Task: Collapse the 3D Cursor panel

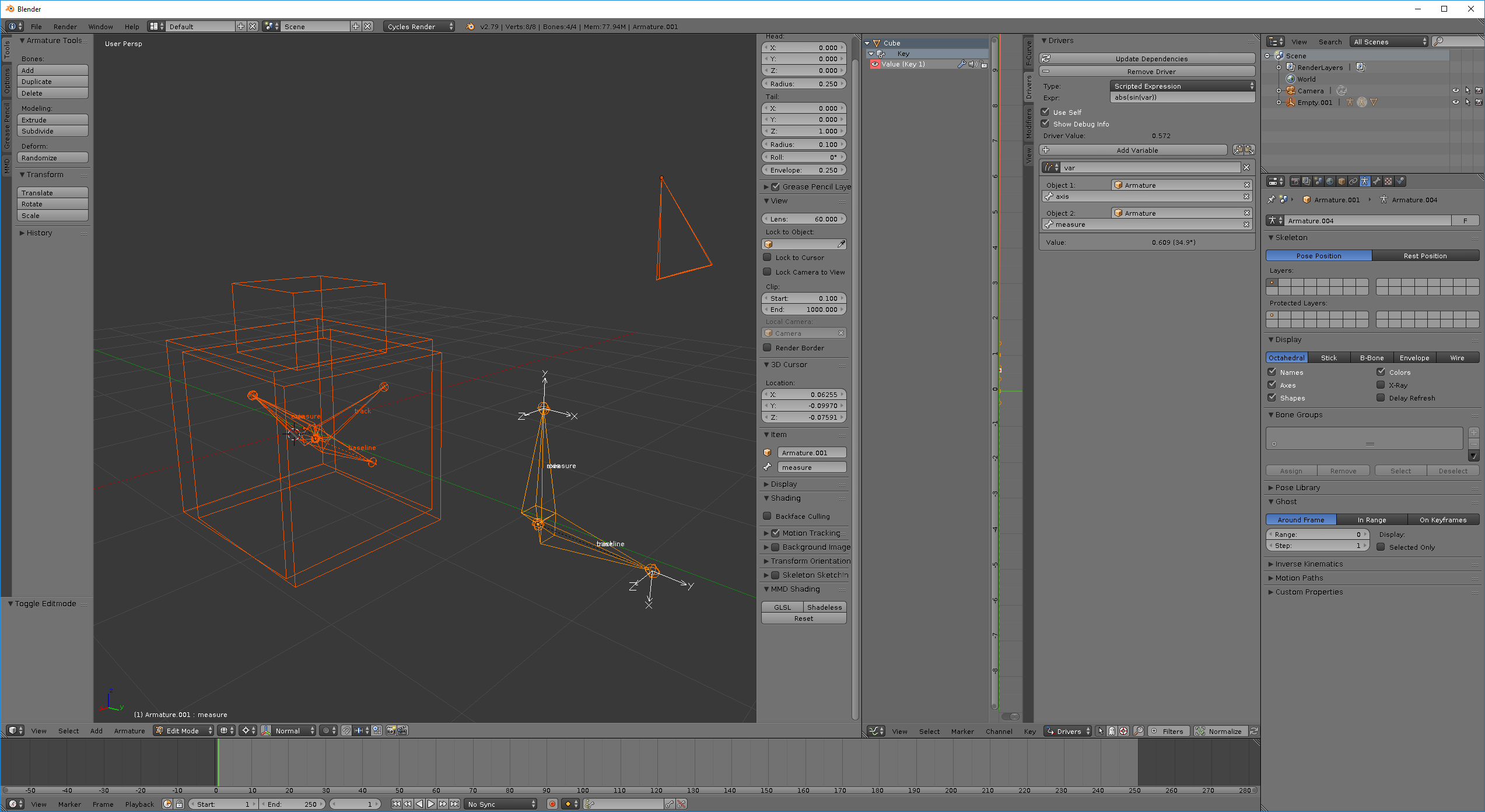Action: coord(789,364)
